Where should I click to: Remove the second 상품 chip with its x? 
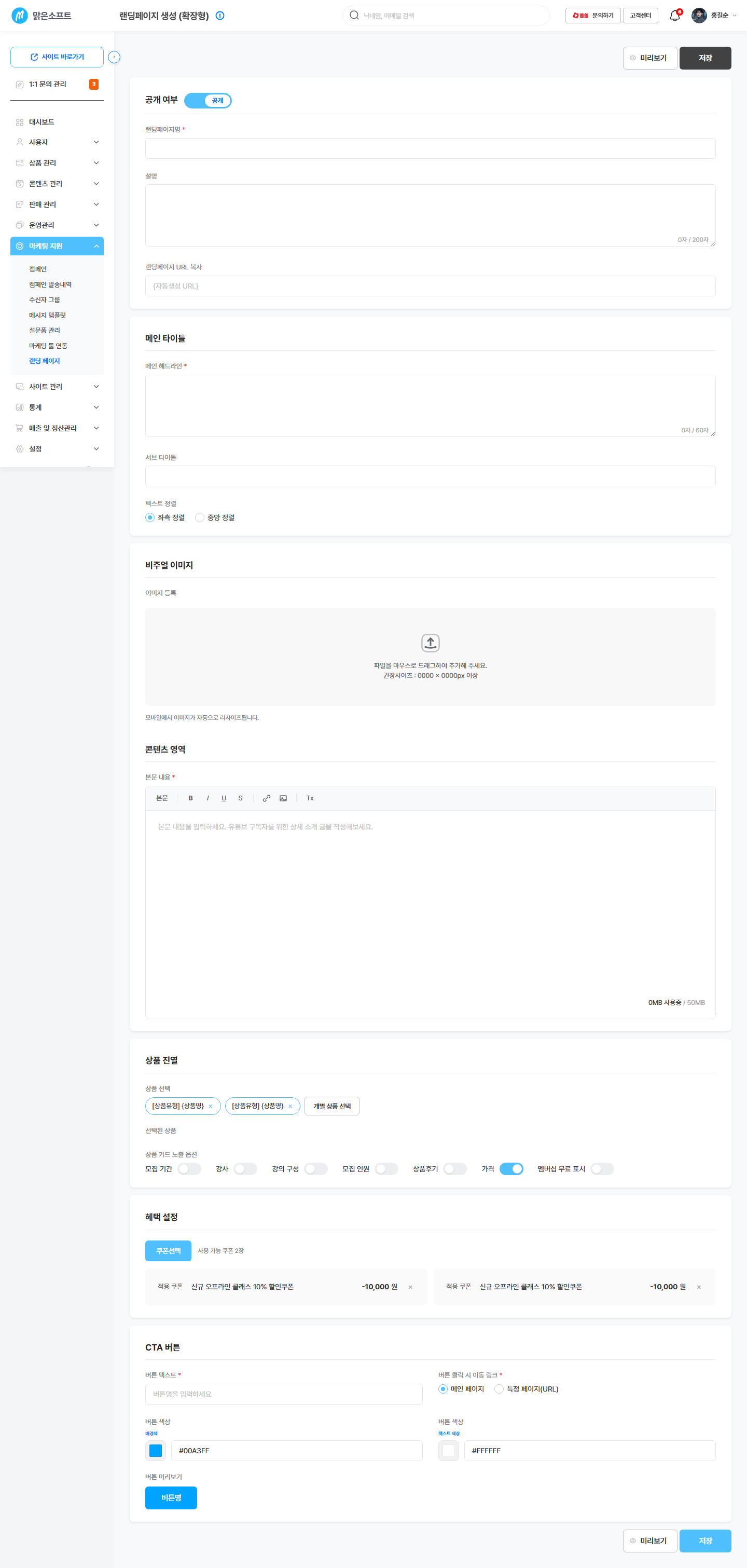(290, 1106)
